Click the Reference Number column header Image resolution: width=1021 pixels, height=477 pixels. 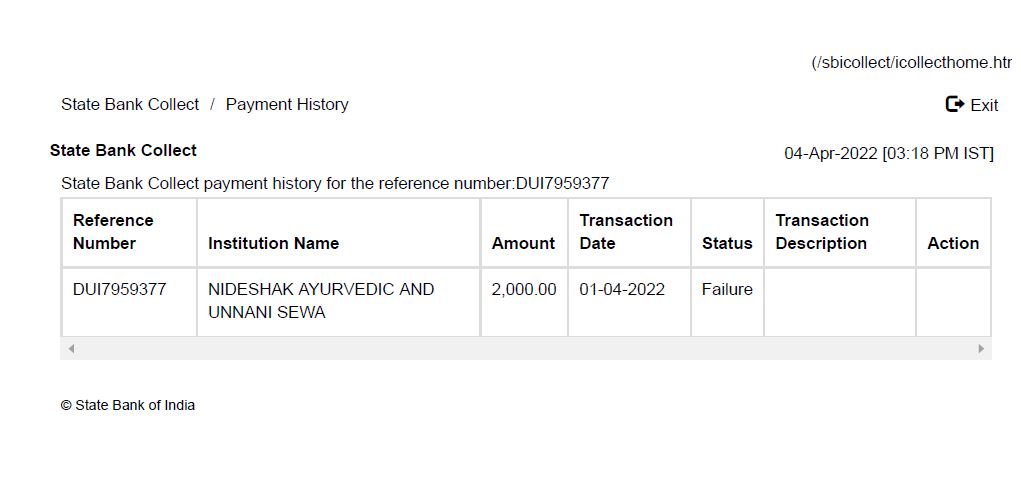coord(113,232)
